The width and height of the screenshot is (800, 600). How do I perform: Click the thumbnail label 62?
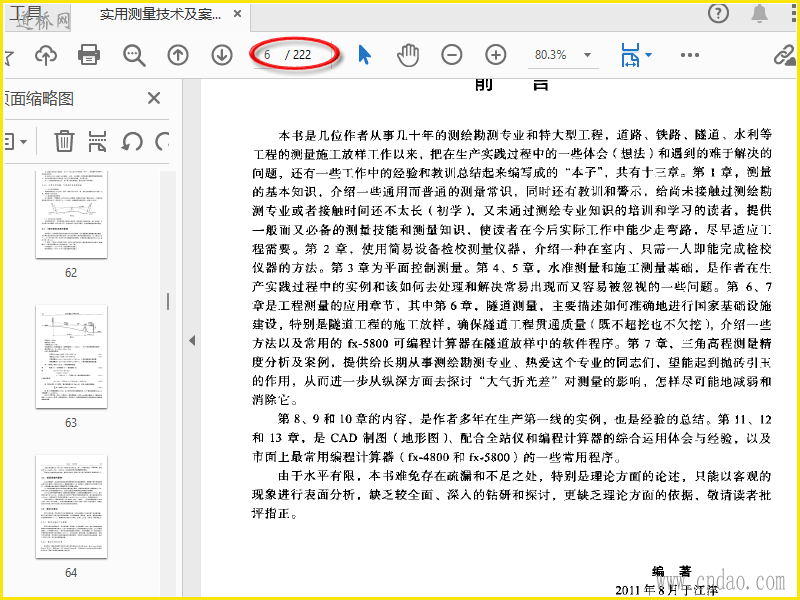(x=71, y=272)
